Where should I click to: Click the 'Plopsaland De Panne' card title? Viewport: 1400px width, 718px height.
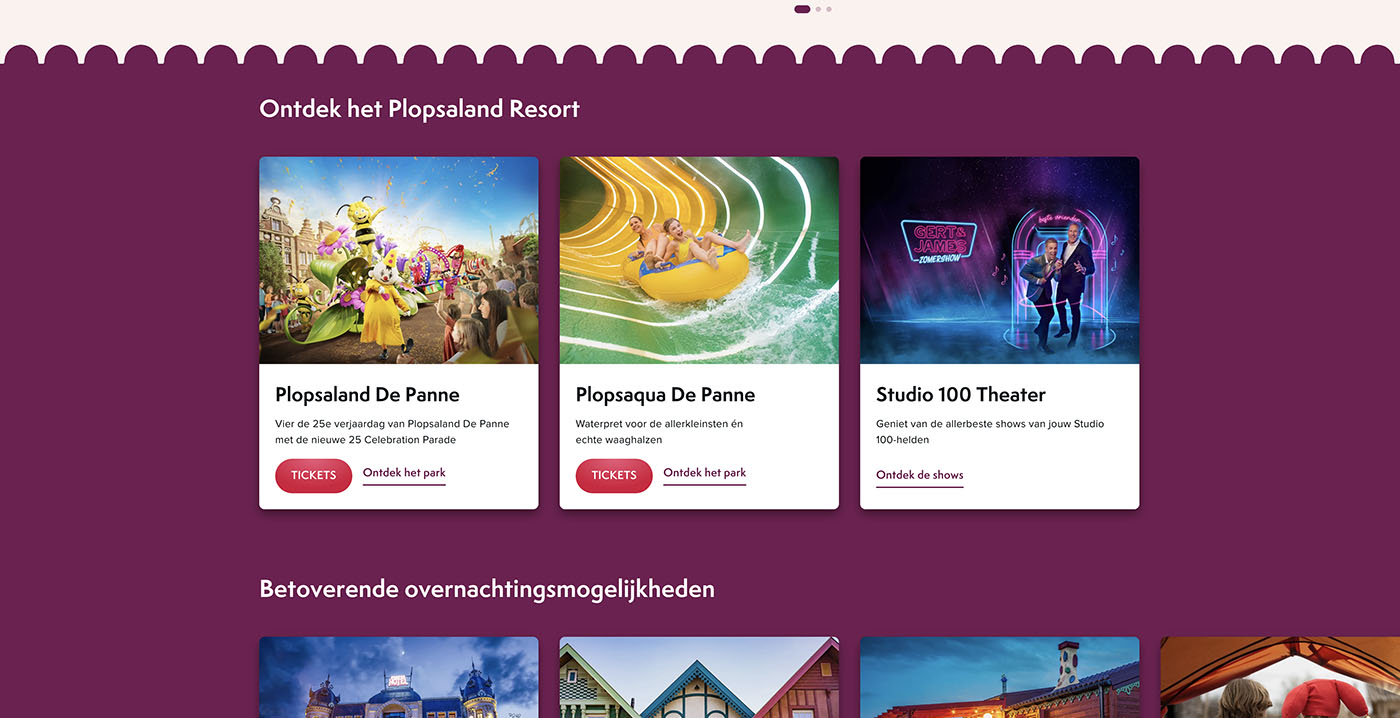[x=367, y=394]
